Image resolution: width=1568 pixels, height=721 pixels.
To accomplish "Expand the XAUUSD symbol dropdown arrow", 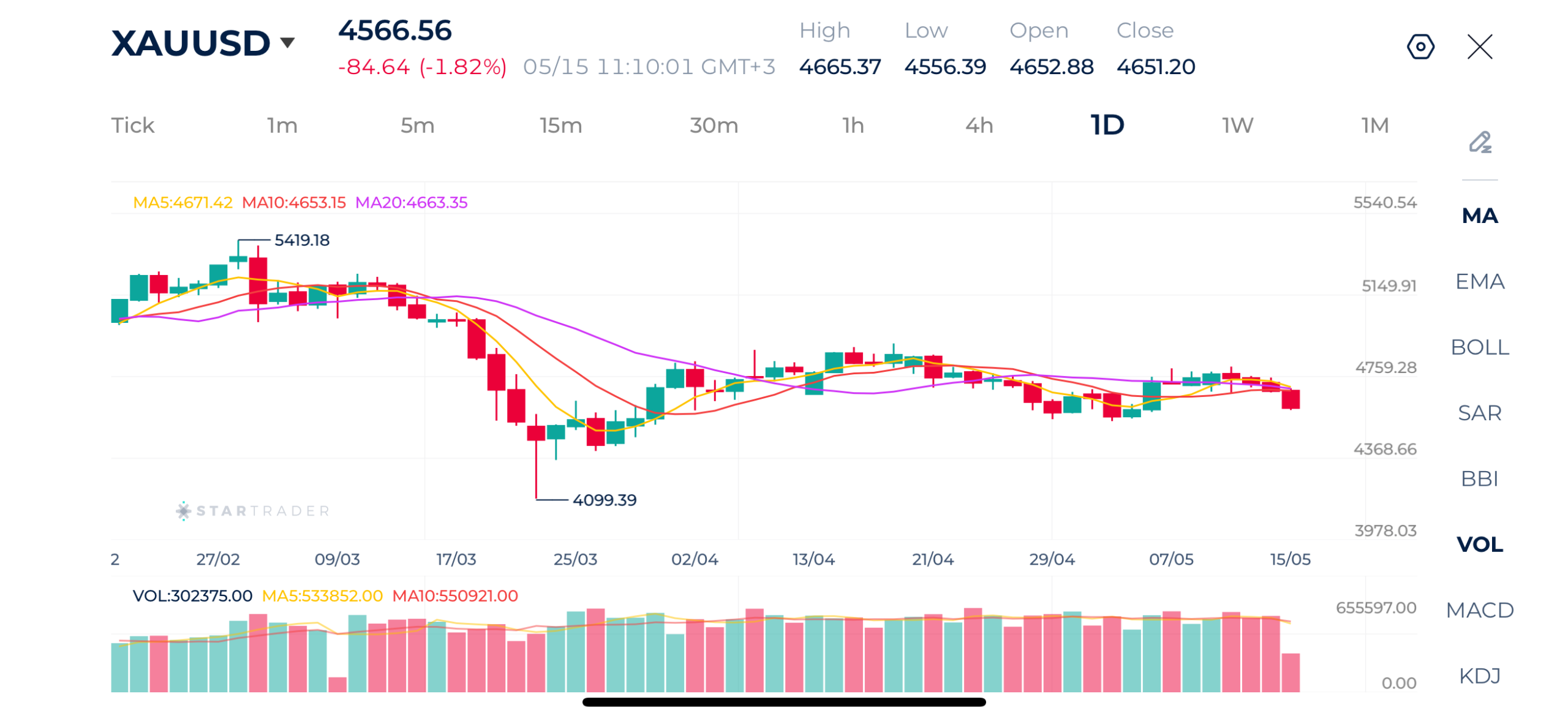I will pos(286,42).
